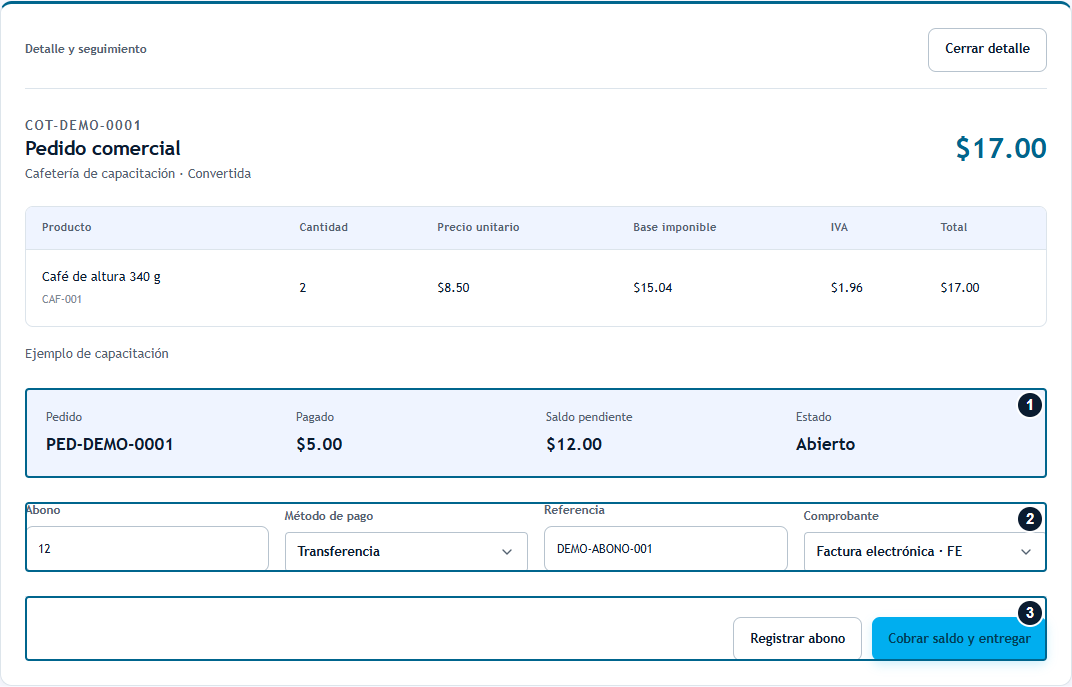Screen dimensions: 1072x687
Task: Click the Cantidad column header
Action: click(323, 227)
